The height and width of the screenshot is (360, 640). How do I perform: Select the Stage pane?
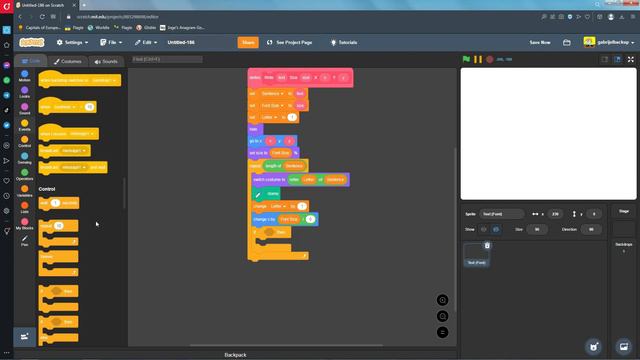pyautogui.click(x=624, y=229)
